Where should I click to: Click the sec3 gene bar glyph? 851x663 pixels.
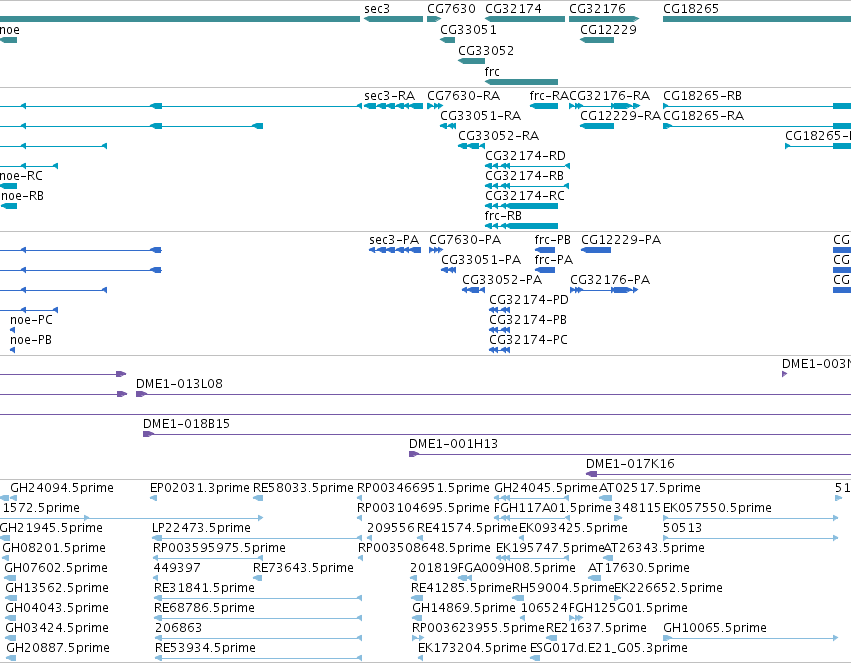click(x=393, y=19)
